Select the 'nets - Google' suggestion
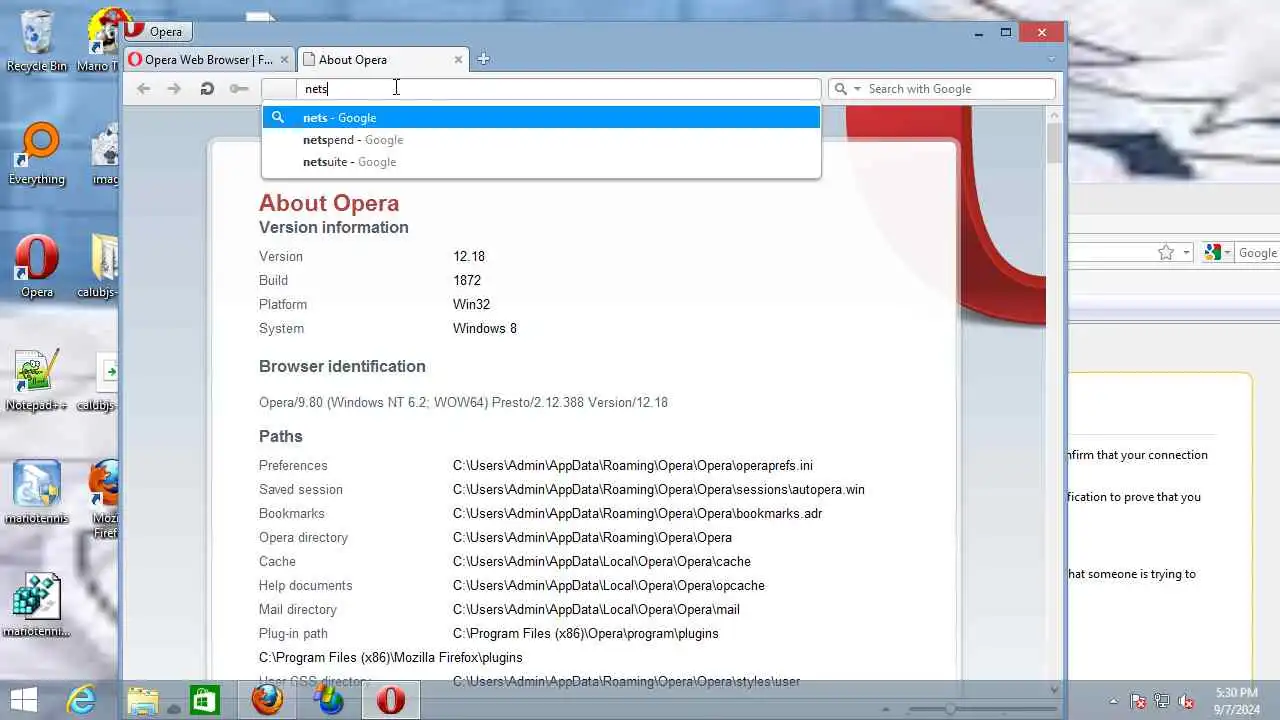This screenshot has height=720, width=1280. [x=541, y=118]
